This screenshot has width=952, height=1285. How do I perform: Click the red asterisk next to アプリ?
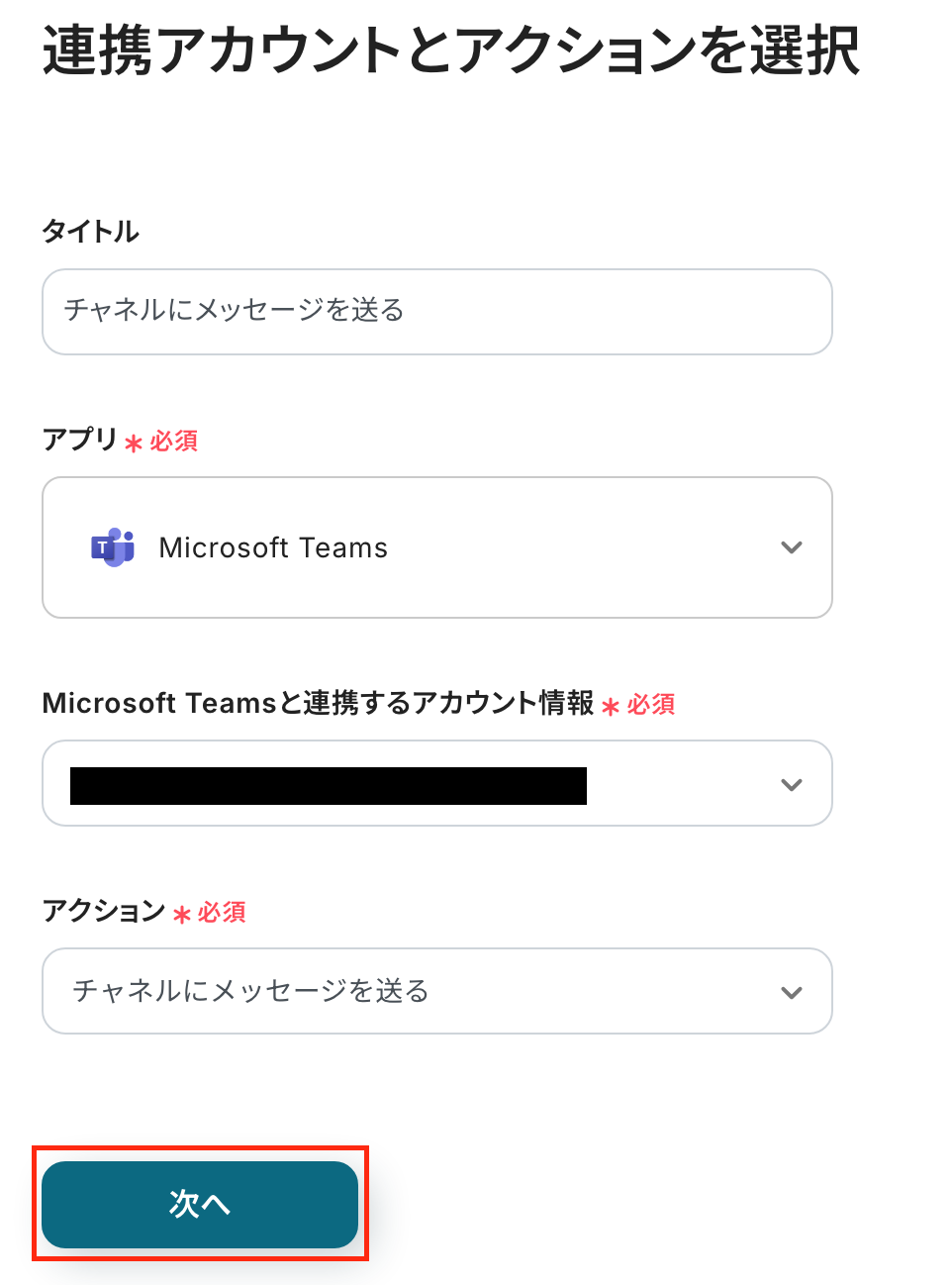pyautogui.click(x=134, y=444)
